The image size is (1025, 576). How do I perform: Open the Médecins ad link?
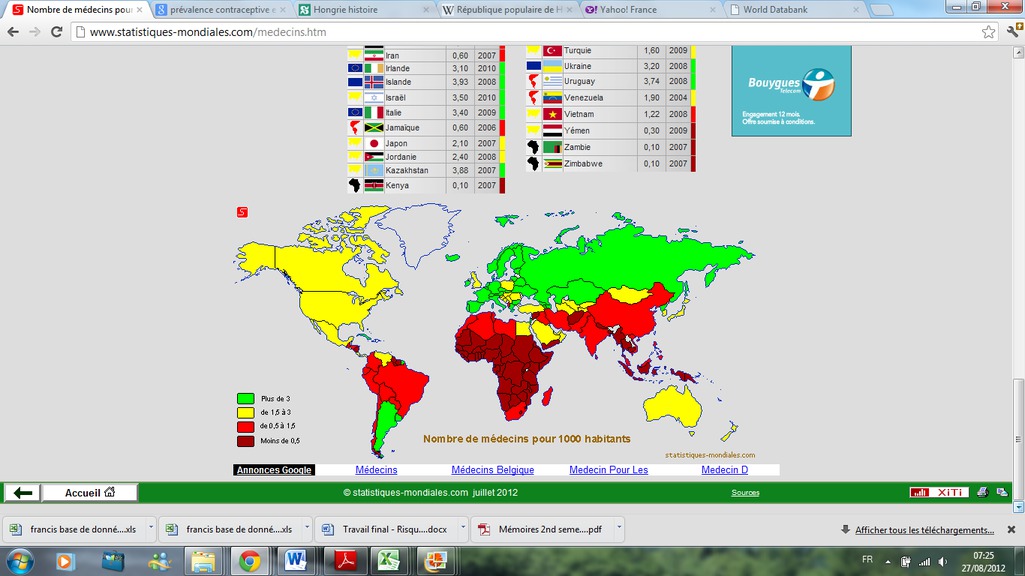click(376, 469)
